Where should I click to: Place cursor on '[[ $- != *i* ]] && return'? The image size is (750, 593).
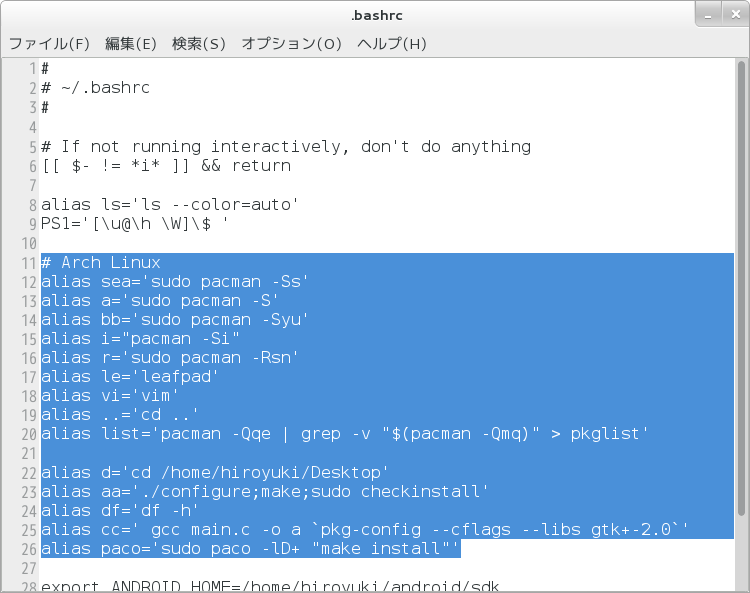tap(166, 166)
